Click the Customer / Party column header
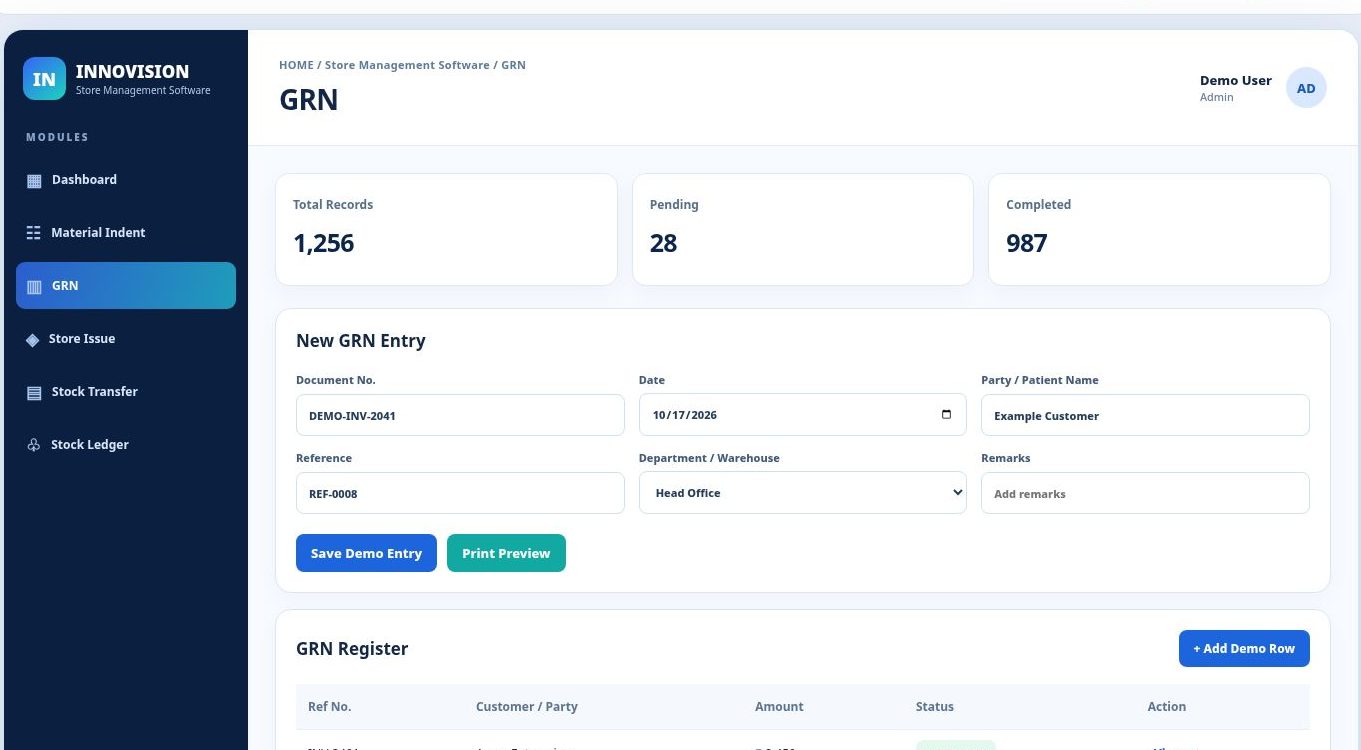Image resolution: width=1361 pixels, height=750 pixels. (527, 706)
